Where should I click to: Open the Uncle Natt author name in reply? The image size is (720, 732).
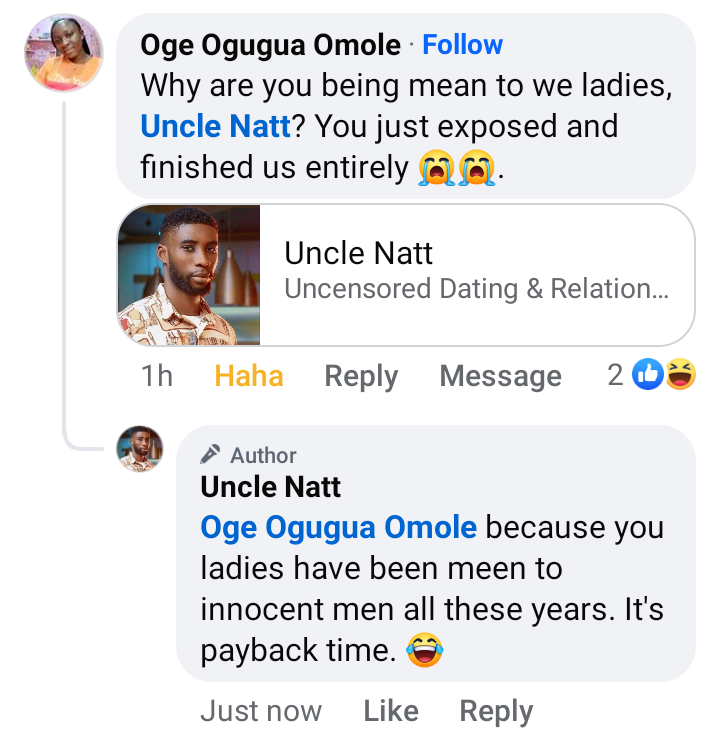click(271, 487)
